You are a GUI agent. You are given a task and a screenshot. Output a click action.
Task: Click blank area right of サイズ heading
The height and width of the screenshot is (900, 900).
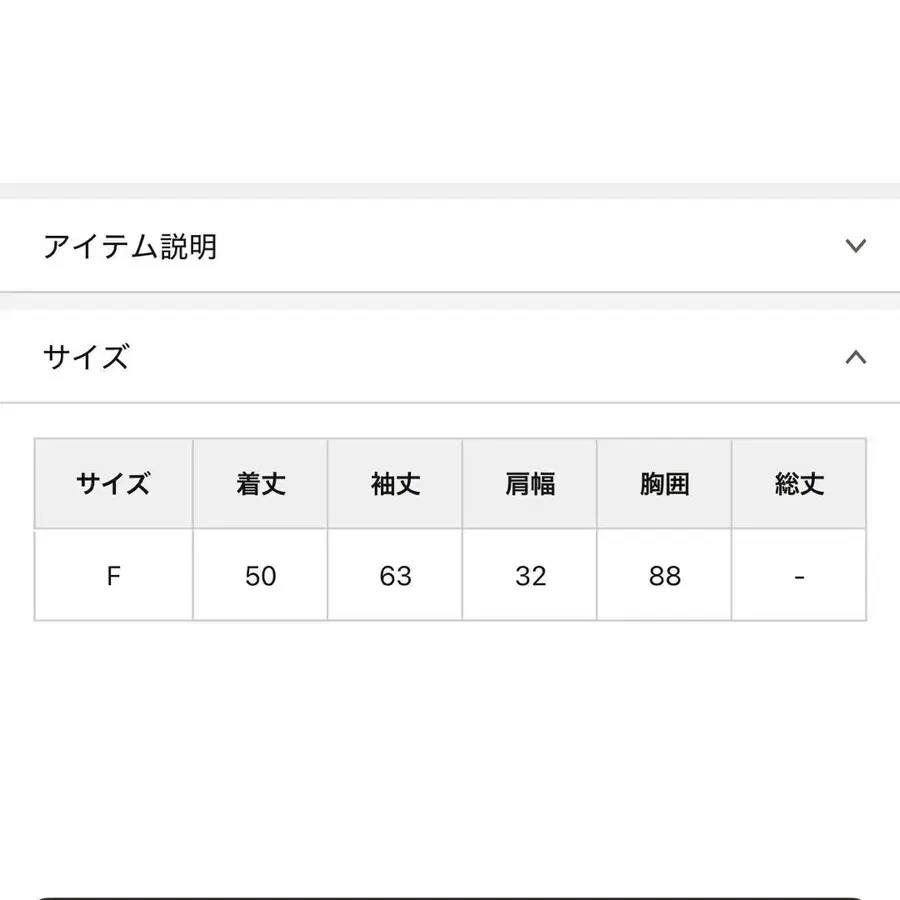tap(480, 357)
